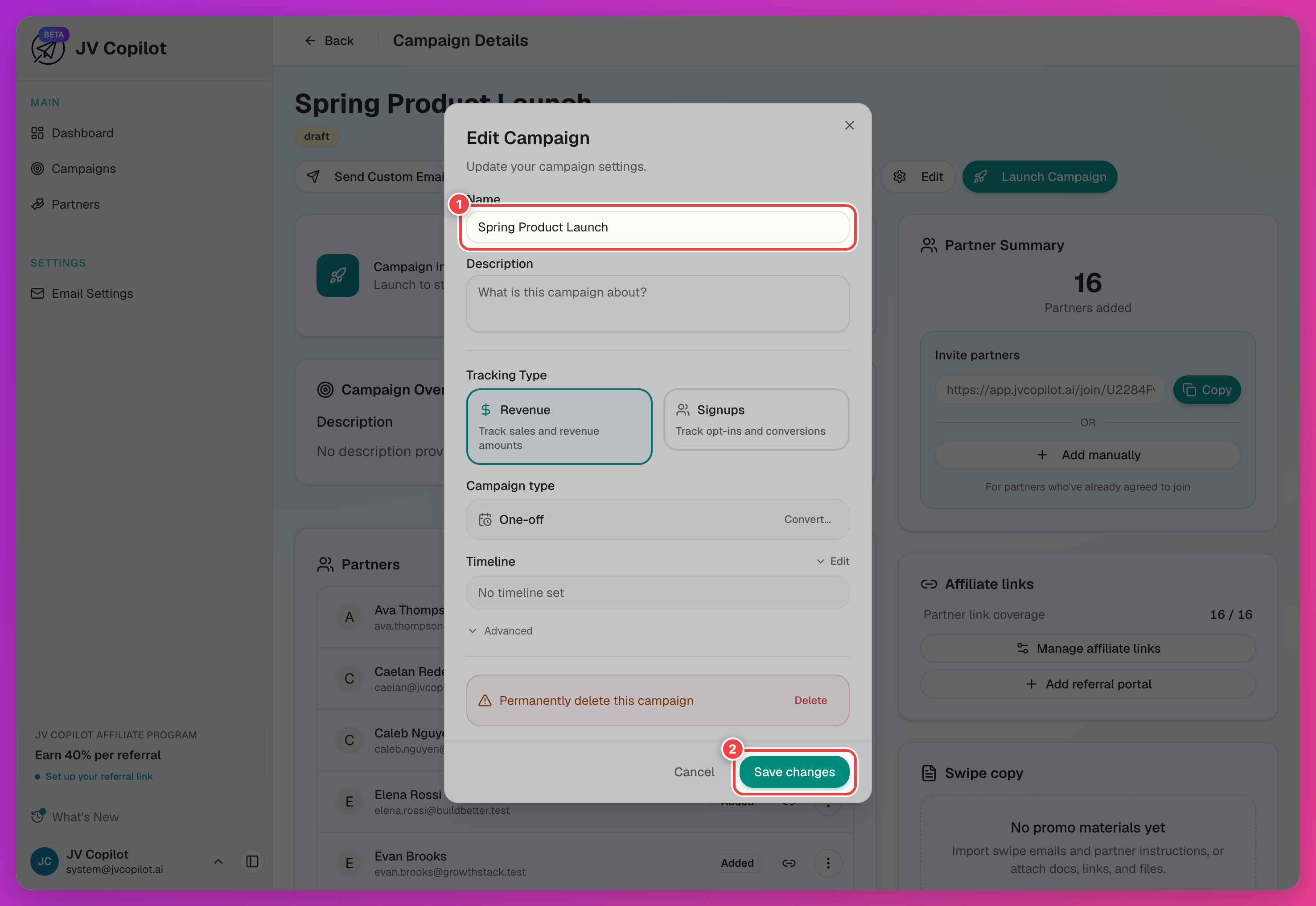The width and height of the screenshot is (1316, 906).
Task: Click Set up your referral link
Action: coord(99,777)
